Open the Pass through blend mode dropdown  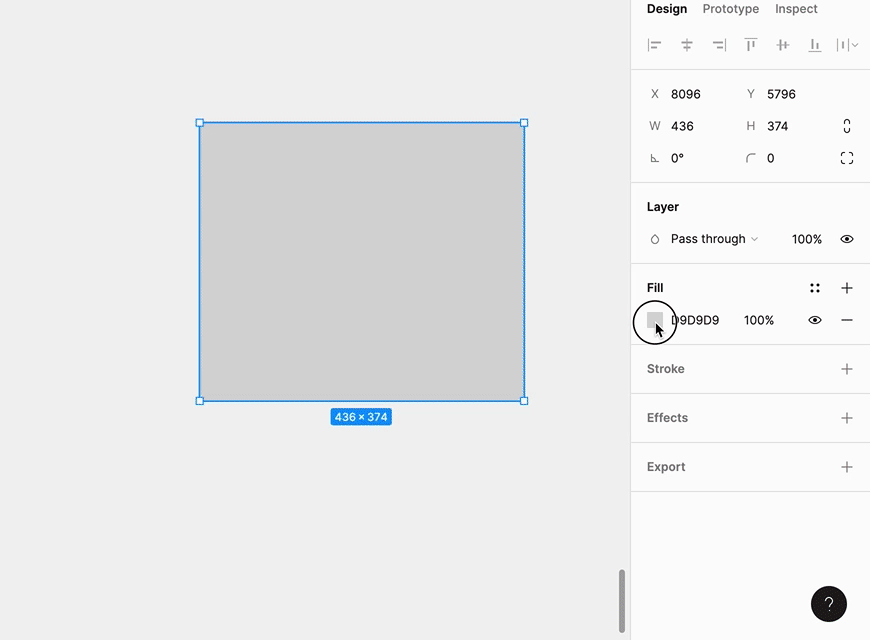click(x=714, y=239)
